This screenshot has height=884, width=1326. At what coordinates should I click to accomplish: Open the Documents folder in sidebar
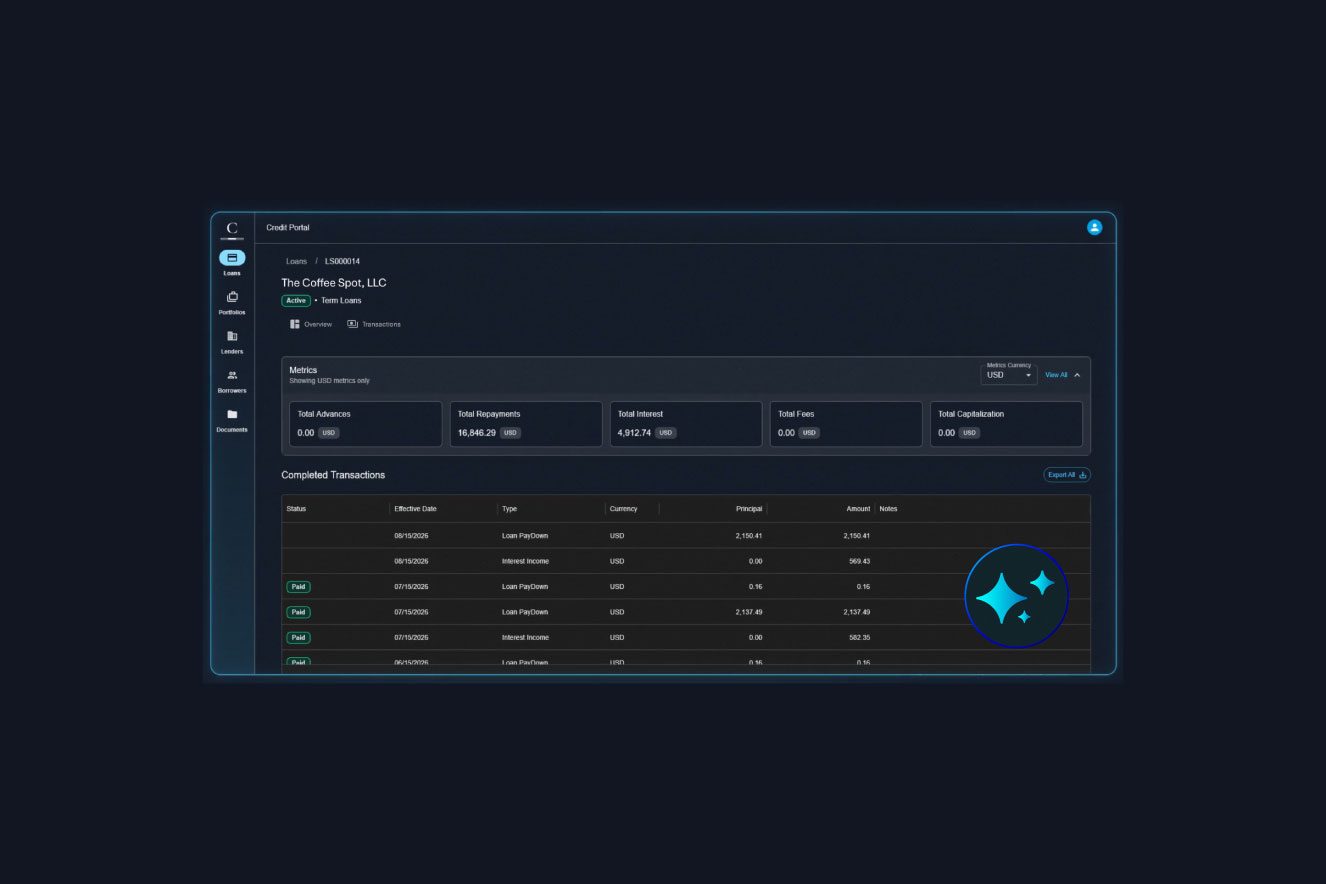(232, 419)
